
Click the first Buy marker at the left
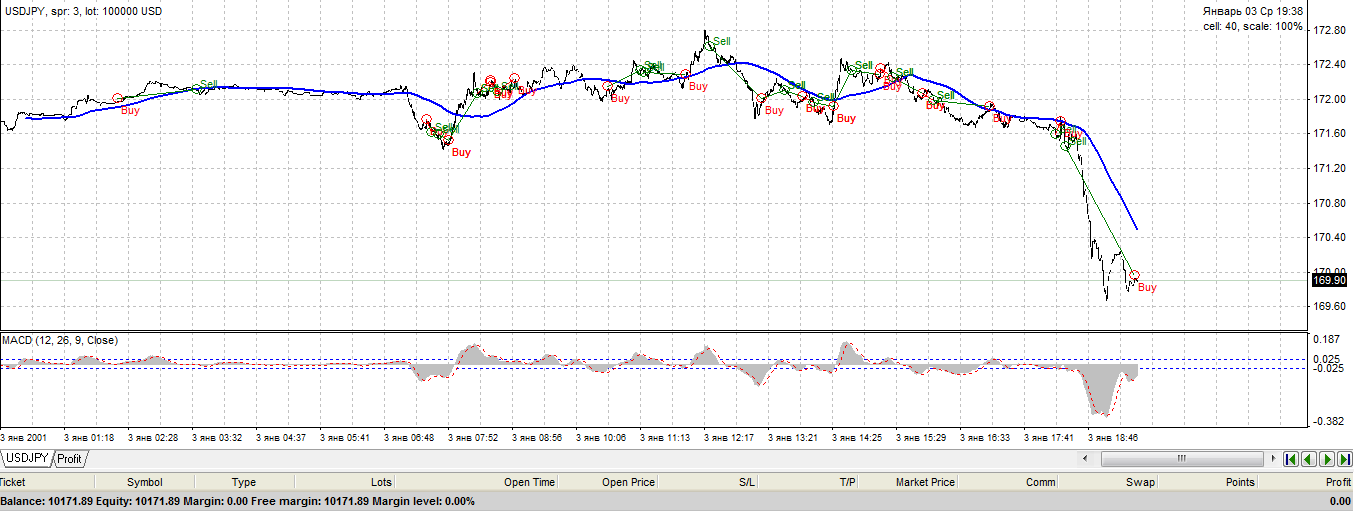pos(130,111)
